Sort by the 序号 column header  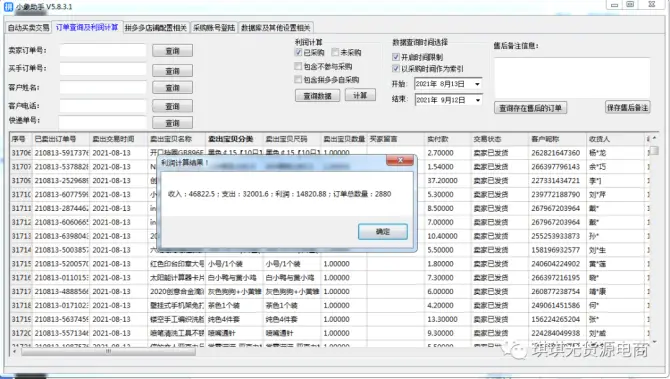21,139
